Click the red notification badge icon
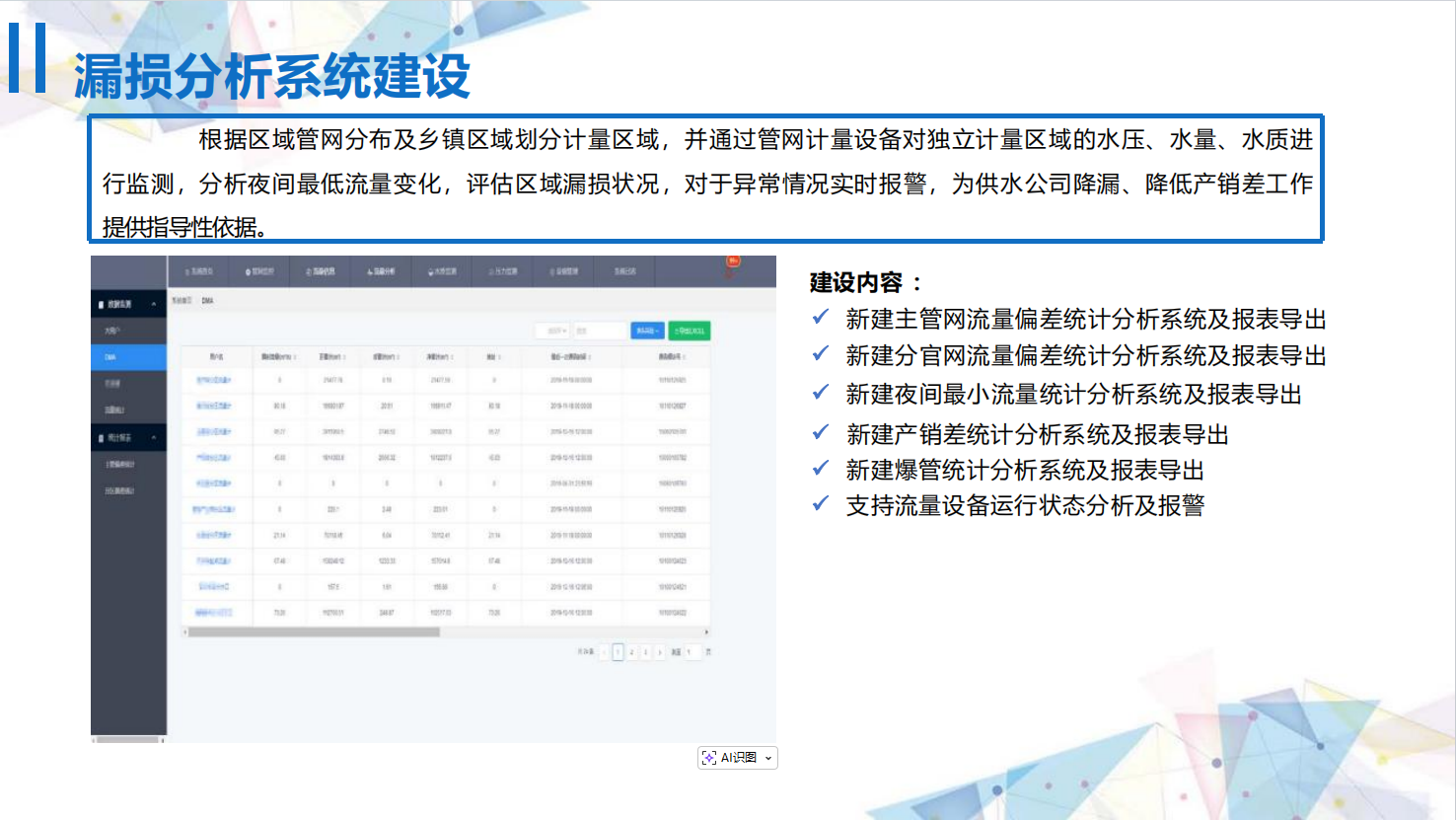Screen dimensions: 1456x820 [x=733, y=261]
